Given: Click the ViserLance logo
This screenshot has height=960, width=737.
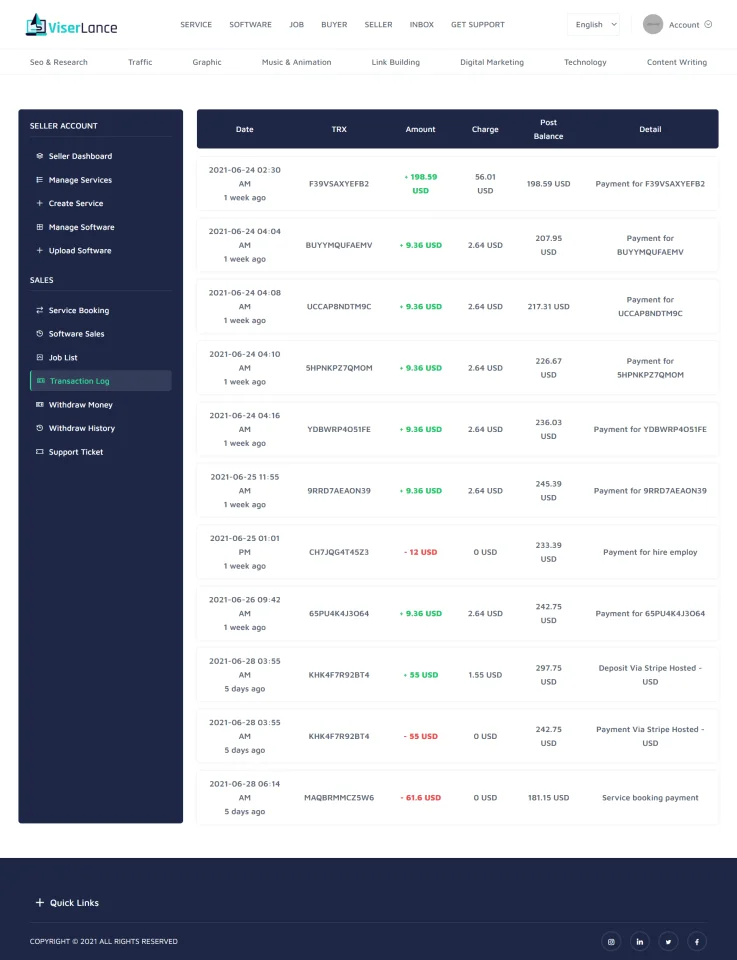Looking at the screenshot, I should pyautogui.click(x=71, y=25).
